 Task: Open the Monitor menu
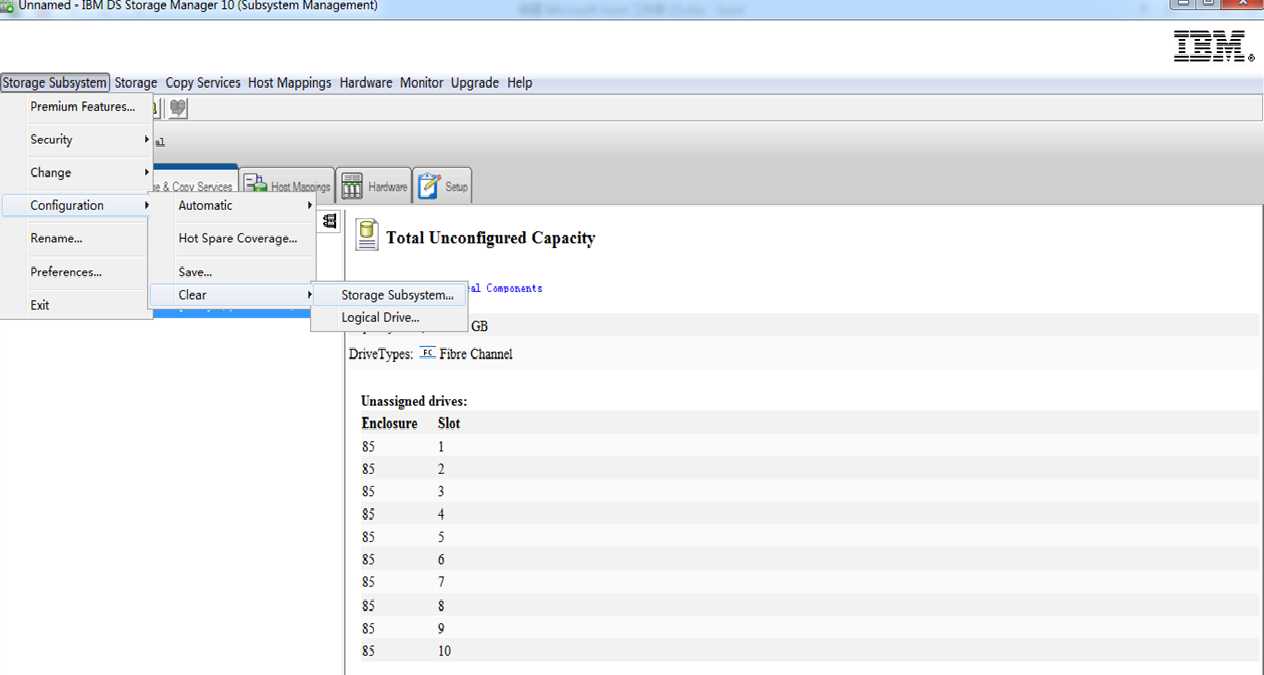(421, 83)
